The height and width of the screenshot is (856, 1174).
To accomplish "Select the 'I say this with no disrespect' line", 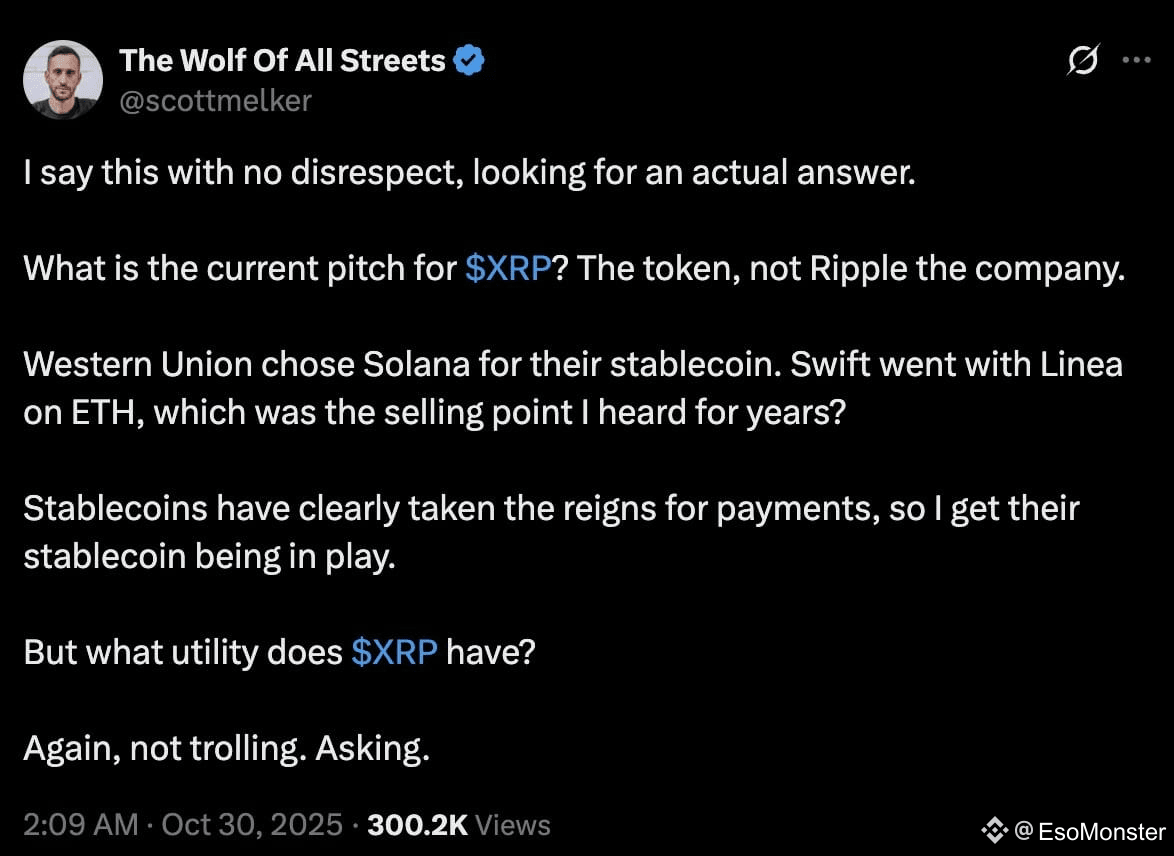I will pyautogui.click(x=469, y=172).
